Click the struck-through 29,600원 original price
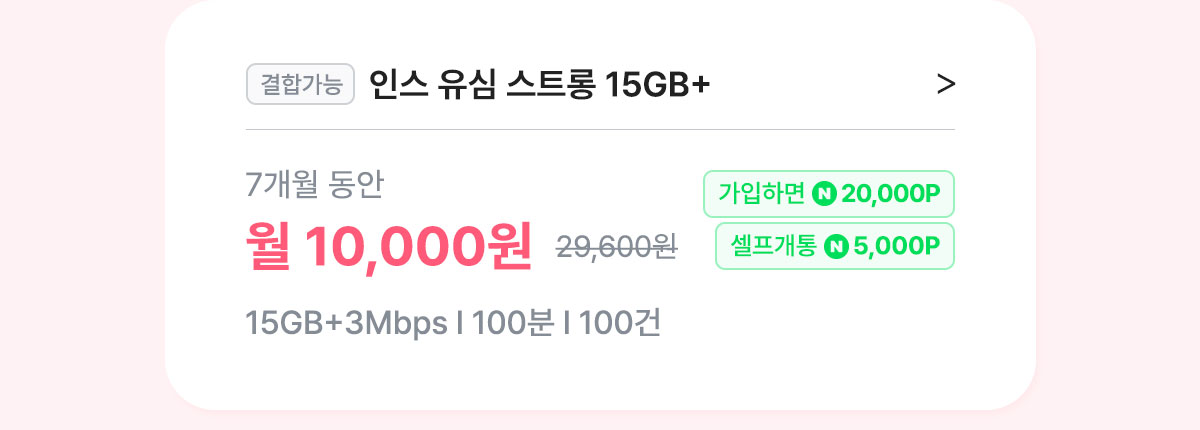Screen dimensions: 1200x430 pyautogui.click(x=617, y=247)
